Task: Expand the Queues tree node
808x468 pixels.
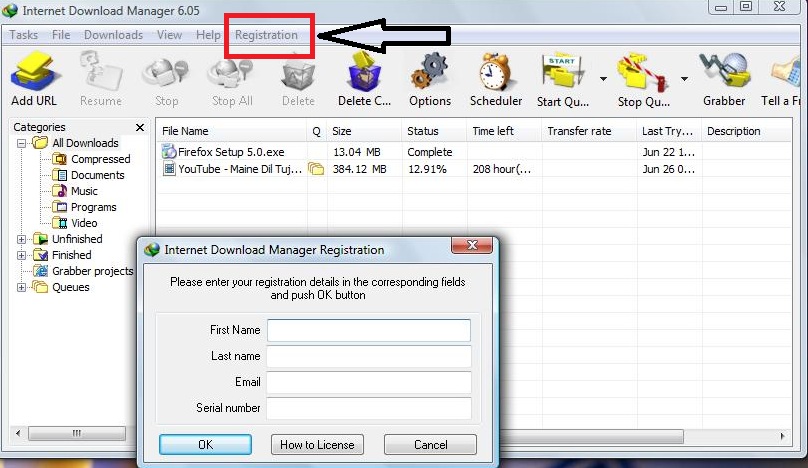Action: tap(21, 287)
